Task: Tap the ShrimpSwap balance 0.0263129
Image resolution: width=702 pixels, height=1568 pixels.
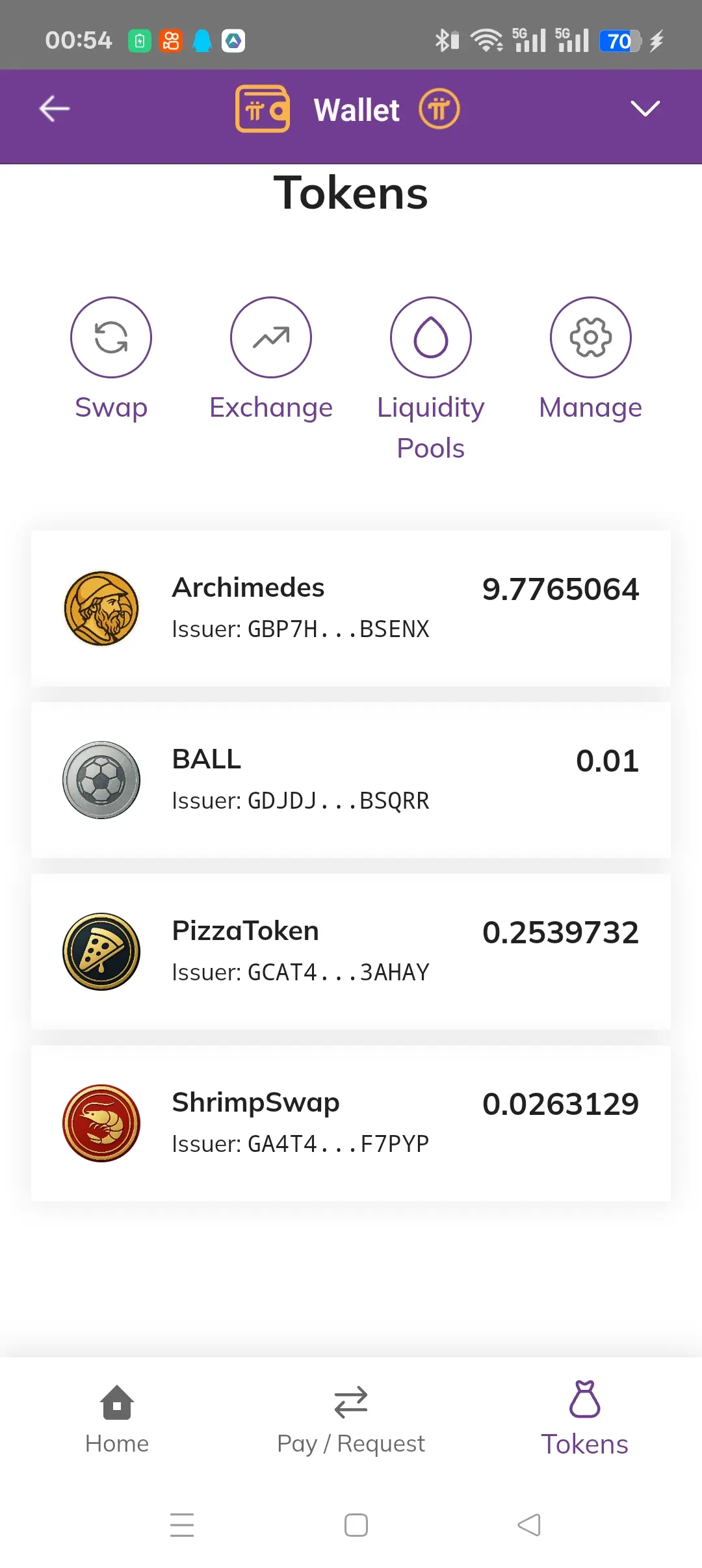Action: tap(560, 1104)
